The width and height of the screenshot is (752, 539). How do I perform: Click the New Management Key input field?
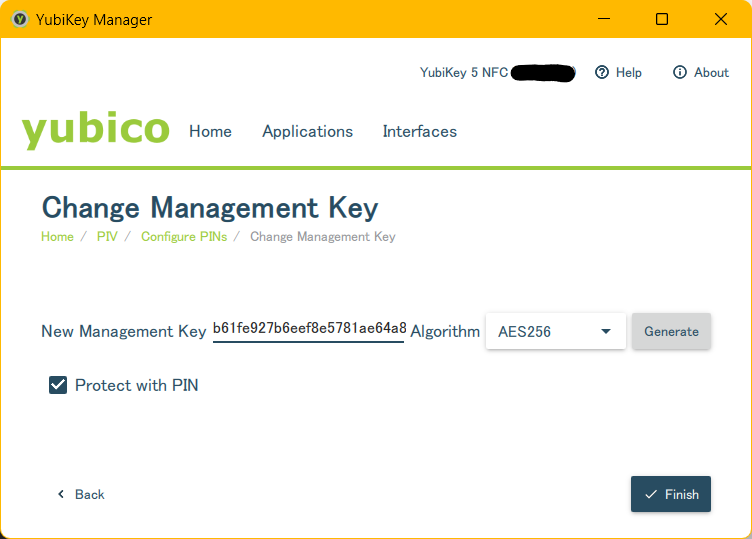pyautogui.click(x=309, y=329)
